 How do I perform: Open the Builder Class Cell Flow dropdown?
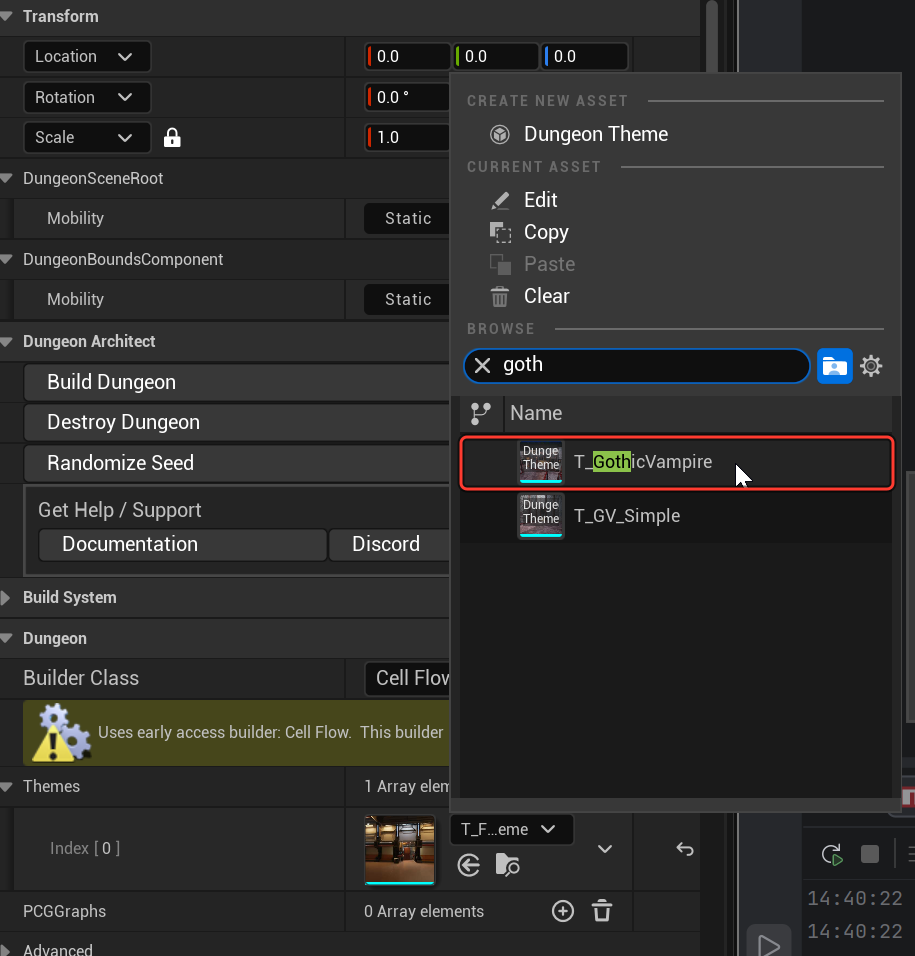click(408, 679)
